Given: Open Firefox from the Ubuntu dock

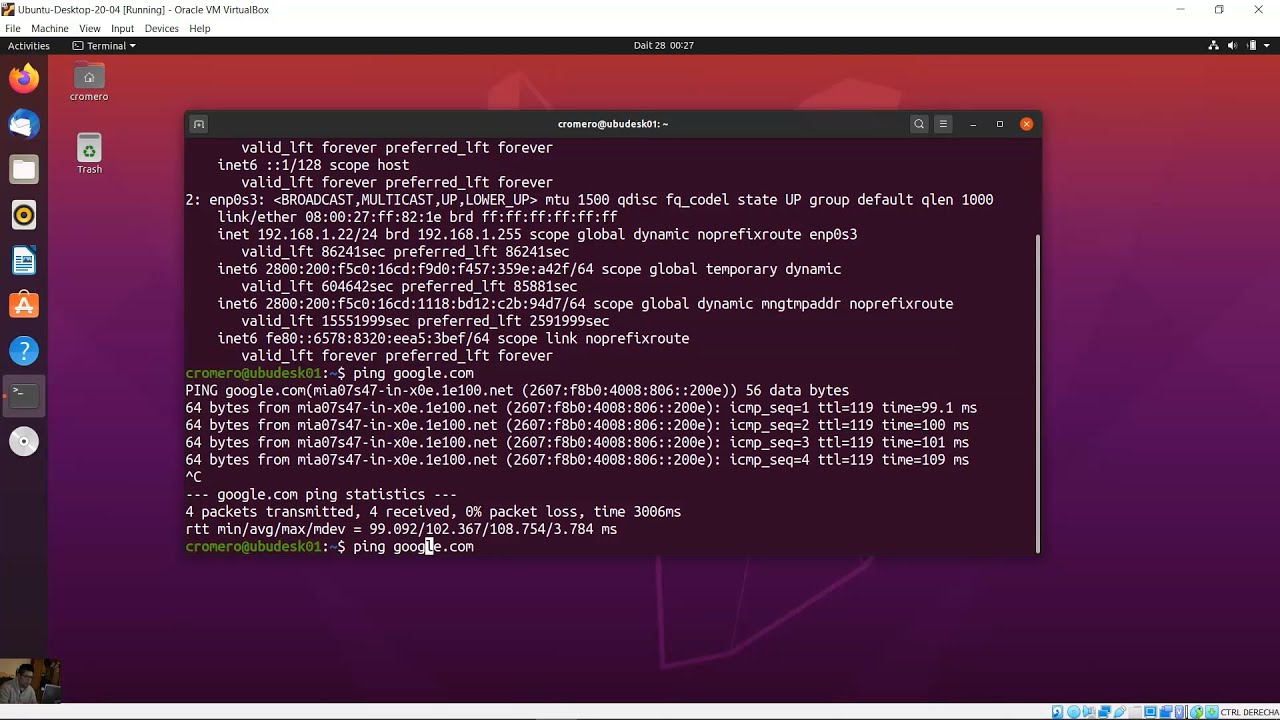Looking at the screenshot, I should point(24,78).
